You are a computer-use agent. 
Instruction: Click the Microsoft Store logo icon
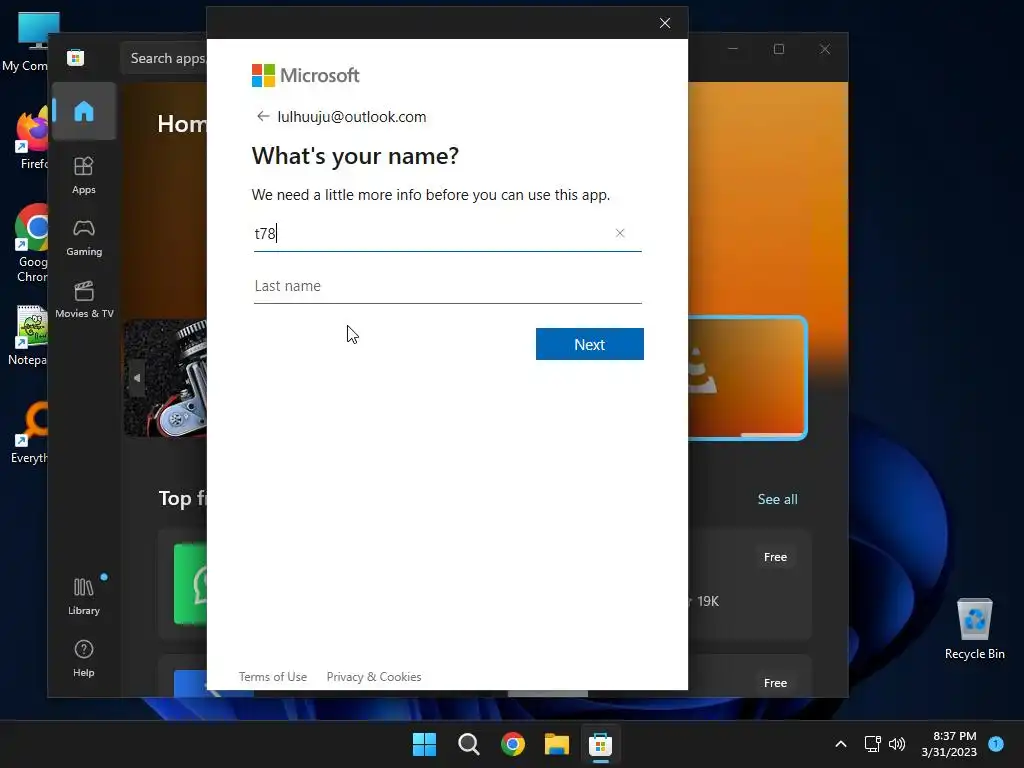pos(76,57)
